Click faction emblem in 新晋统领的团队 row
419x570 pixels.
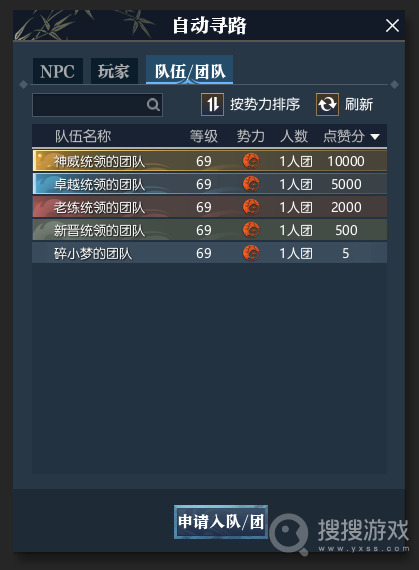251,230
